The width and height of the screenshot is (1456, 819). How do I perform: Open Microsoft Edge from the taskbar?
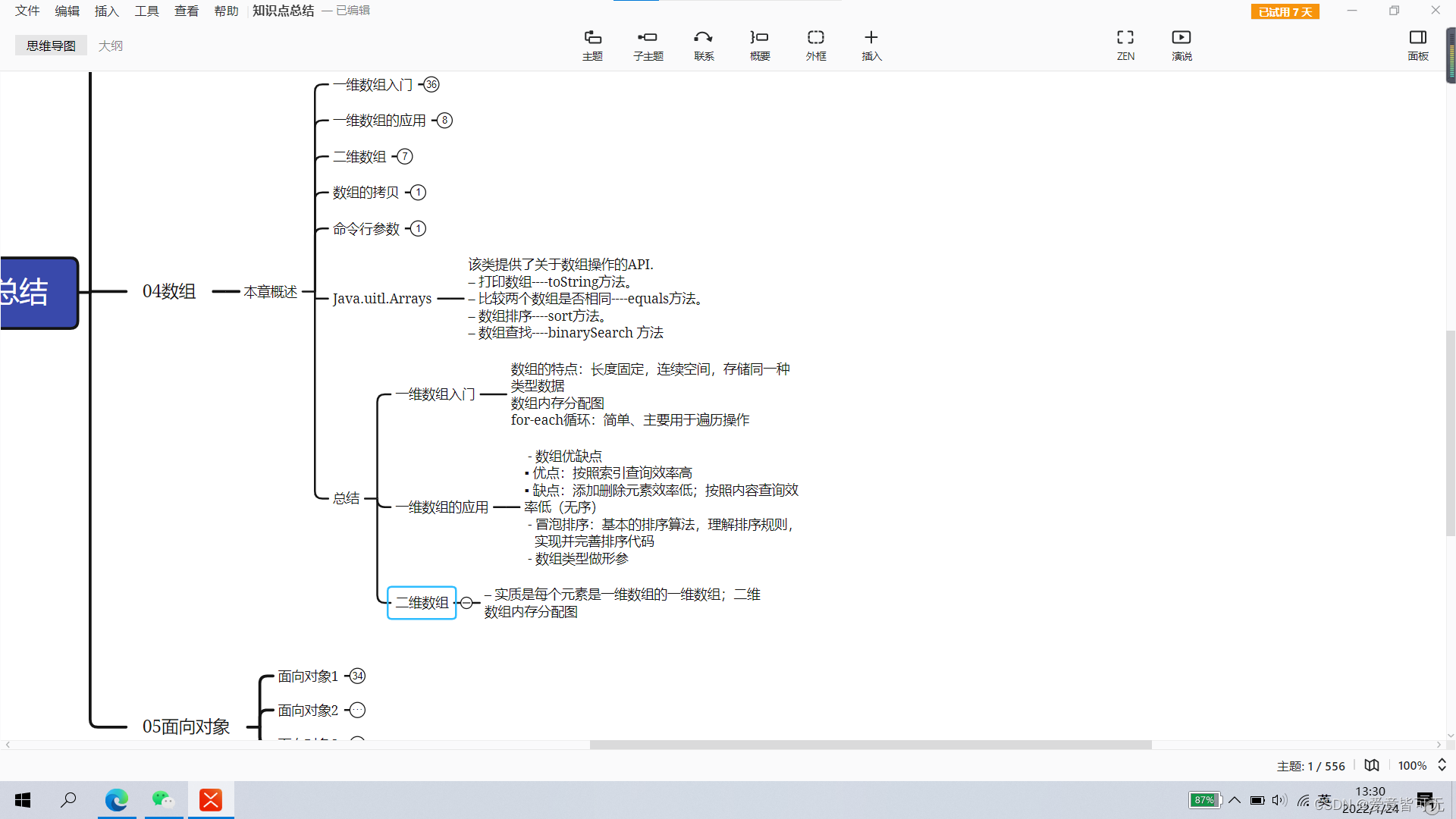click(116, 800)
